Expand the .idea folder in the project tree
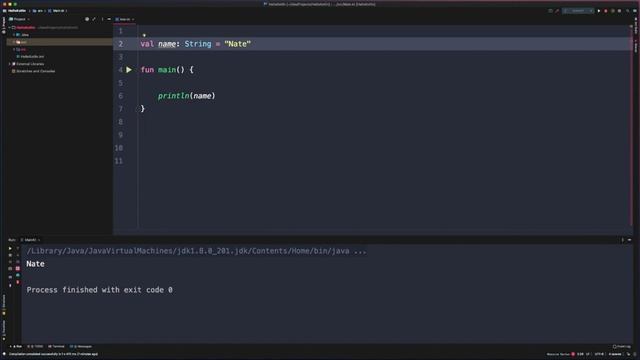This screenshot has height=360, width=640. [x=14, y=35]
